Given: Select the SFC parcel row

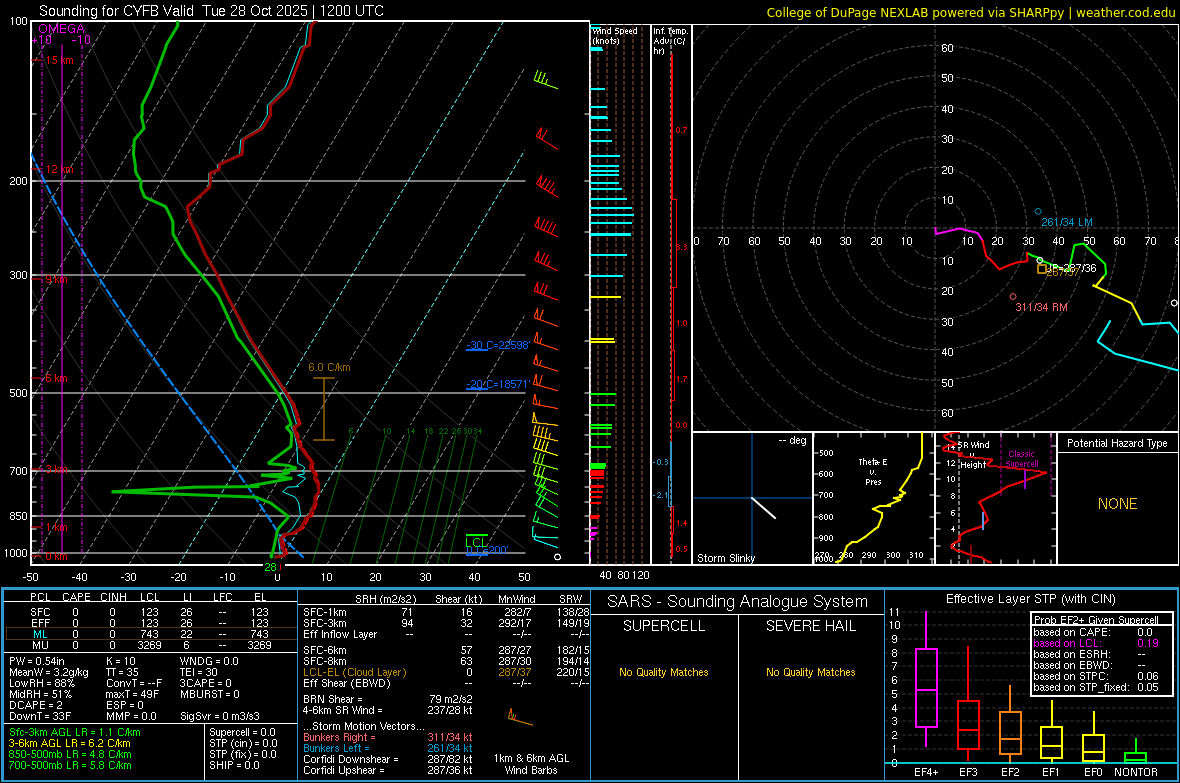Looking at the screenshot, I should pyautogui.click(x=149, y=612).
